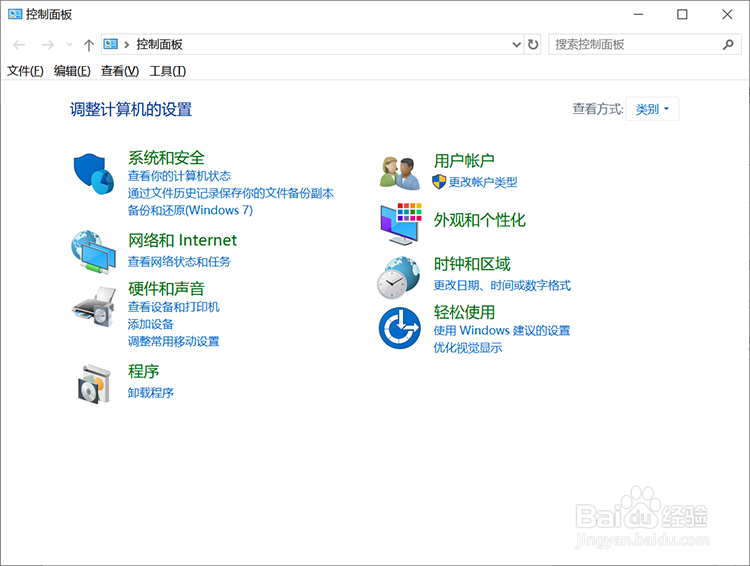This screenshot has height=566, width=750.
Task: Click the Up arrow to parent folder
Action: pos(88,45)
